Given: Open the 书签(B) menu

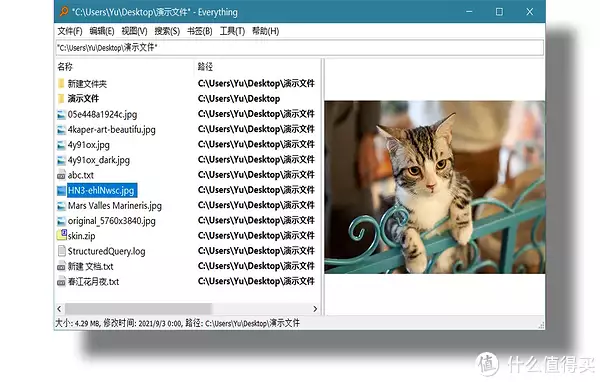Looking at the screenshot, I should (x=199, y=31).
